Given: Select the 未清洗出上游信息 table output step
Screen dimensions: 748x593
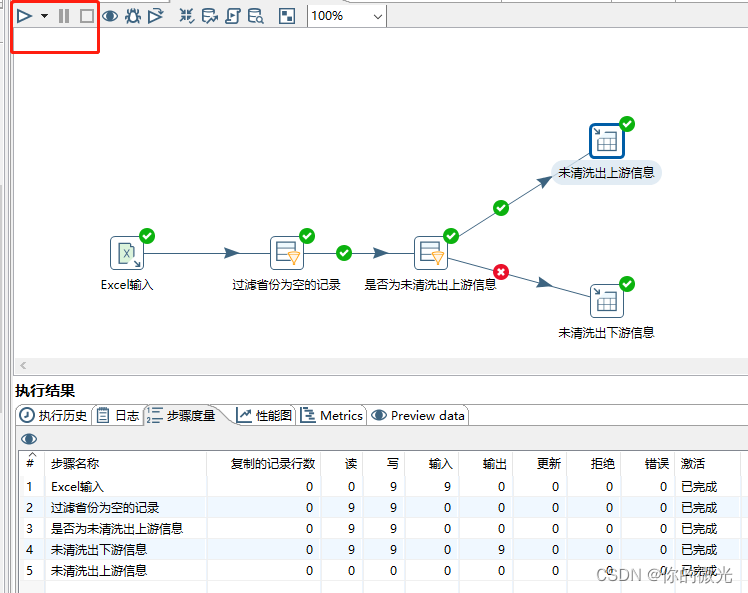Looking at the screenshot, I should pyautogui.click(x=607, y=141).
